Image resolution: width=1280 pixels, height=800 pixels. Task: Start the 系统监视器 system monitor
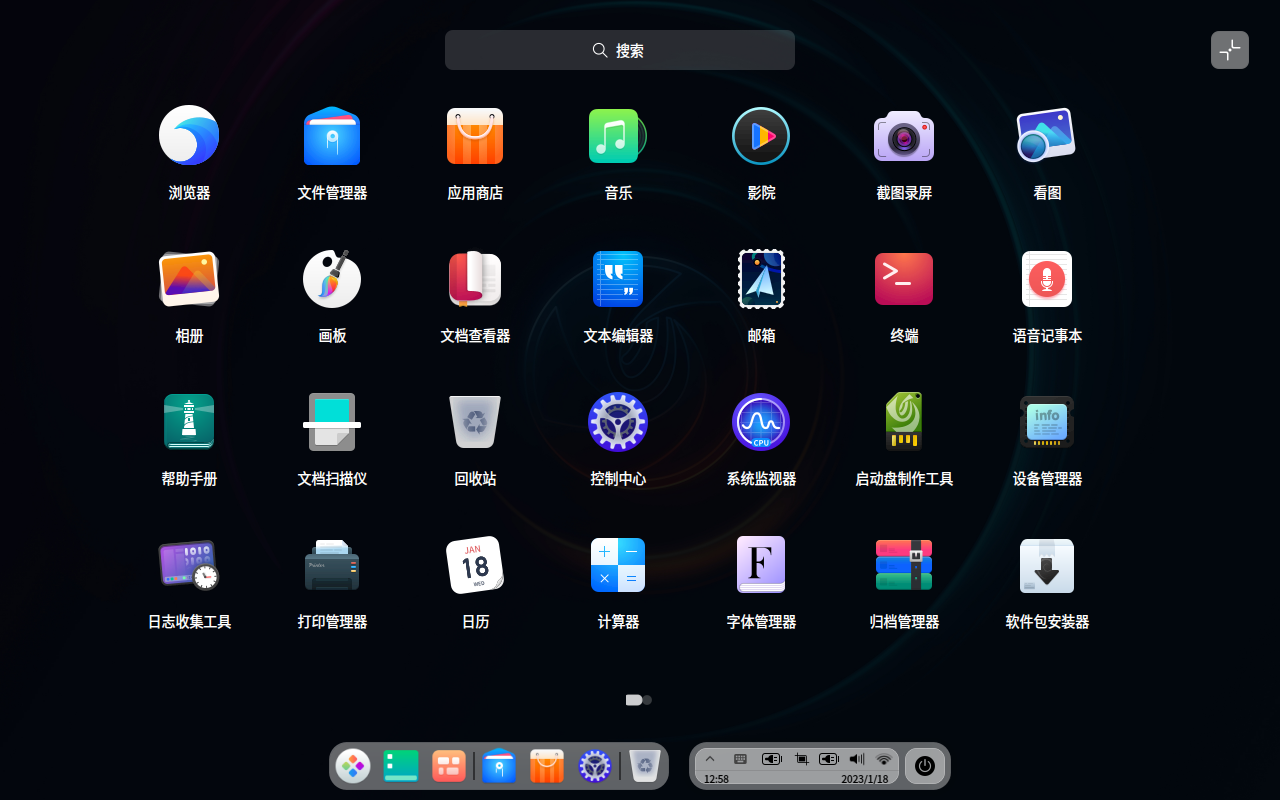click(x=760, y=421)
